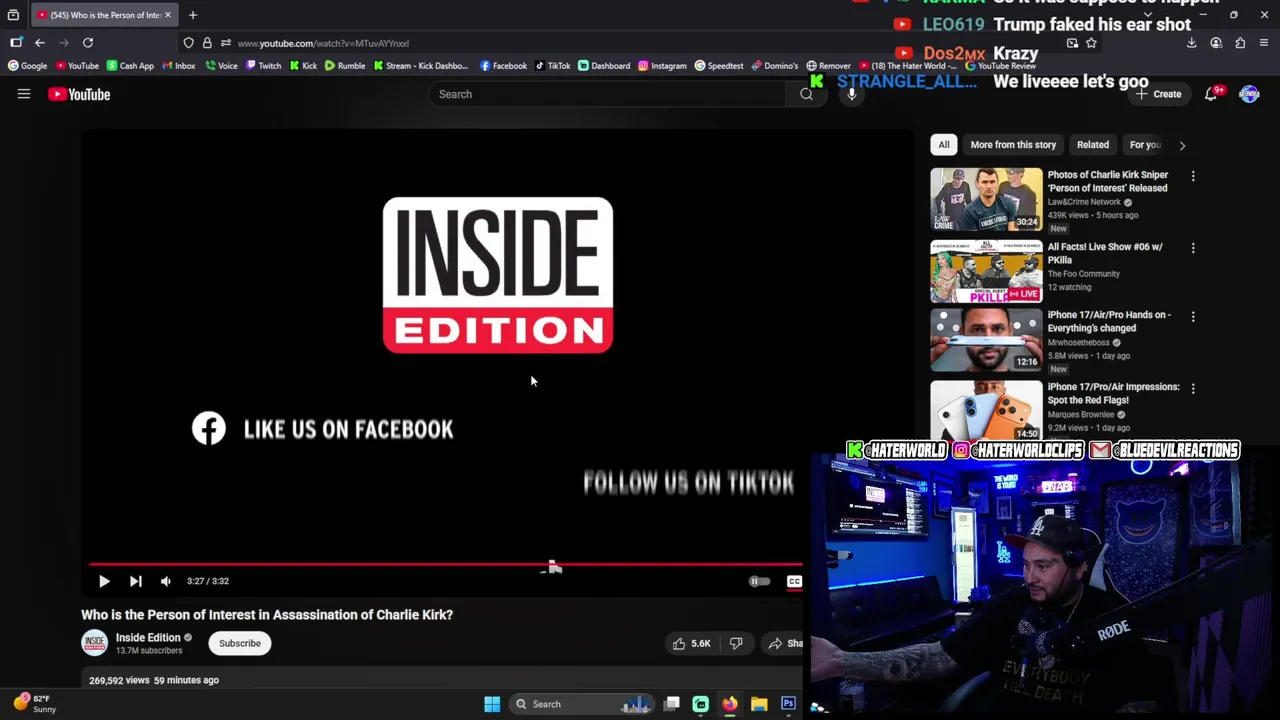Like the video with thumbs up
Screen dimensions: 1280x720
(x=691, y=643)
